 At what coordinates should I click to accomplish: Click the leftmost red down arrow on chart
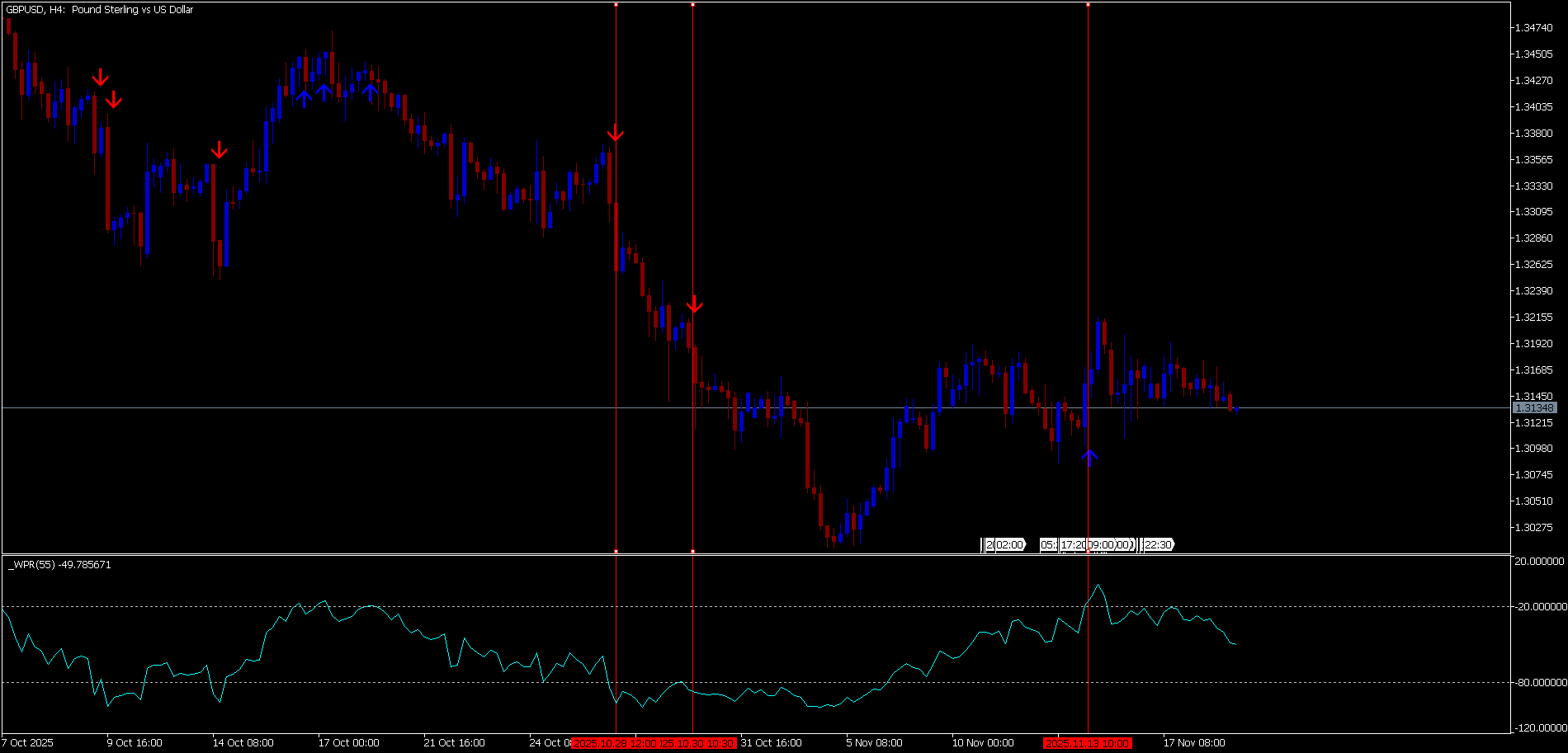(100, 77)
